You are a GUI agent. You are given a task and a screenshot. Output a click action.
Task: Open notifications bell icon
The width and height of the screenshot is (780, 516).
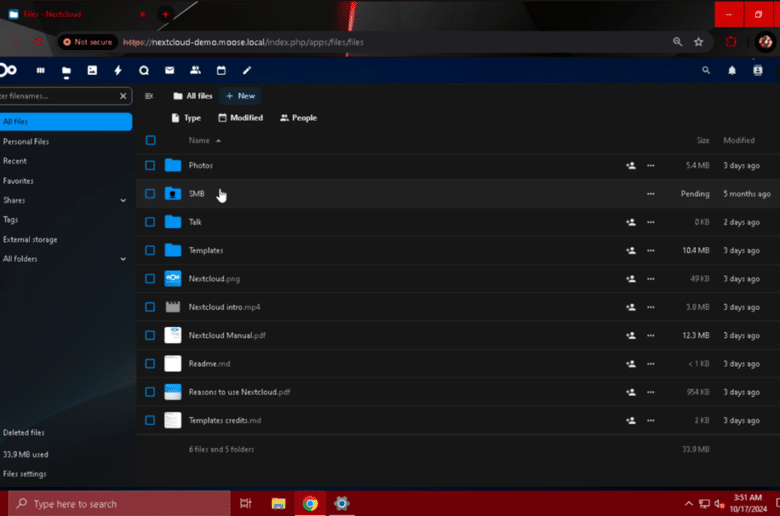click(x=732, y=71)
